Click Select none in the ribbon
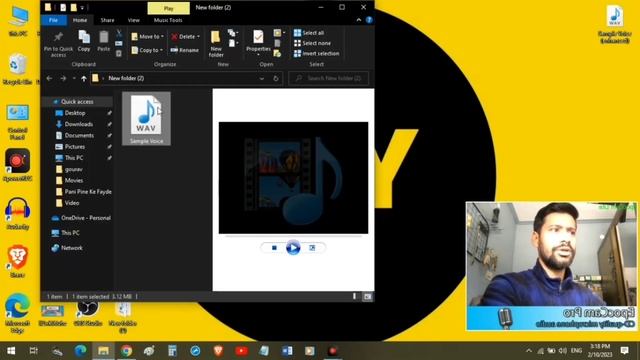The height and width of the screenshot is (360, 640). (x=312, y=43)
